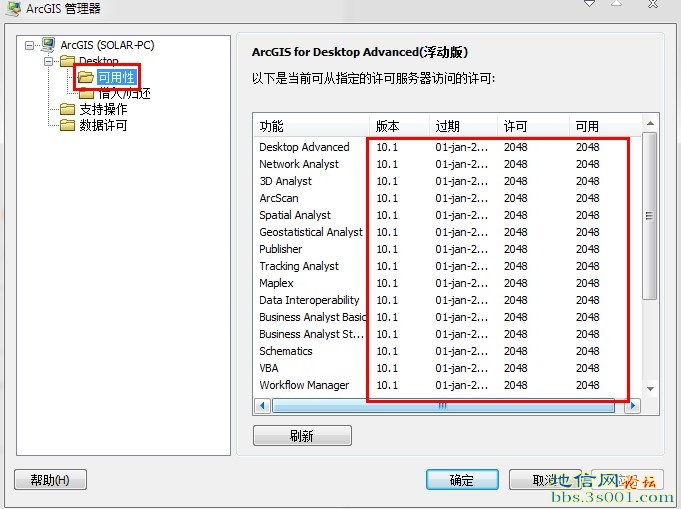This screenshot has width=681, height=509.
Task: Select the VBA row
Action: [x=447, y=368]
